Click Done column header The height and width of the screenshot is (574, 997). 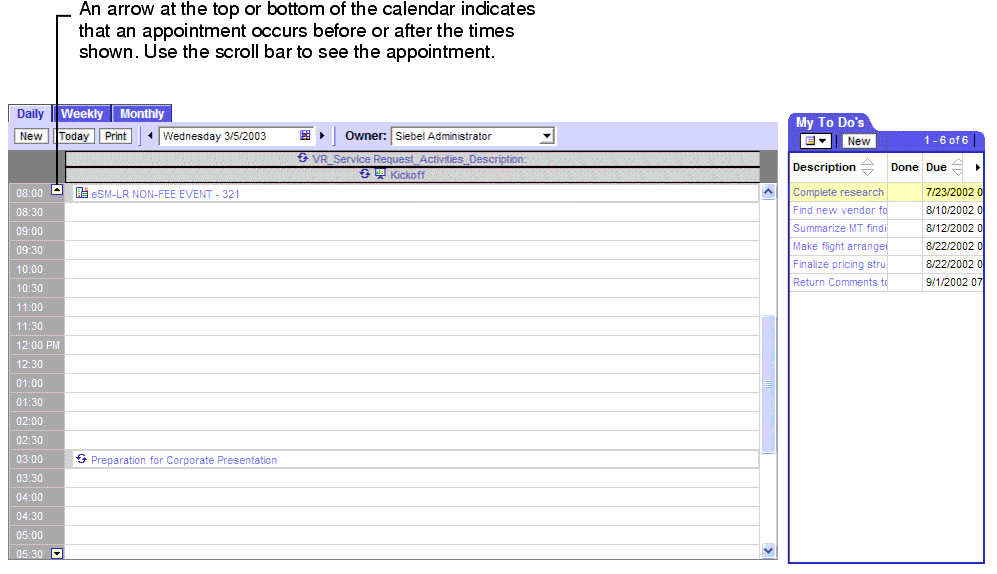pyautogui.click(x=904, y=167)
